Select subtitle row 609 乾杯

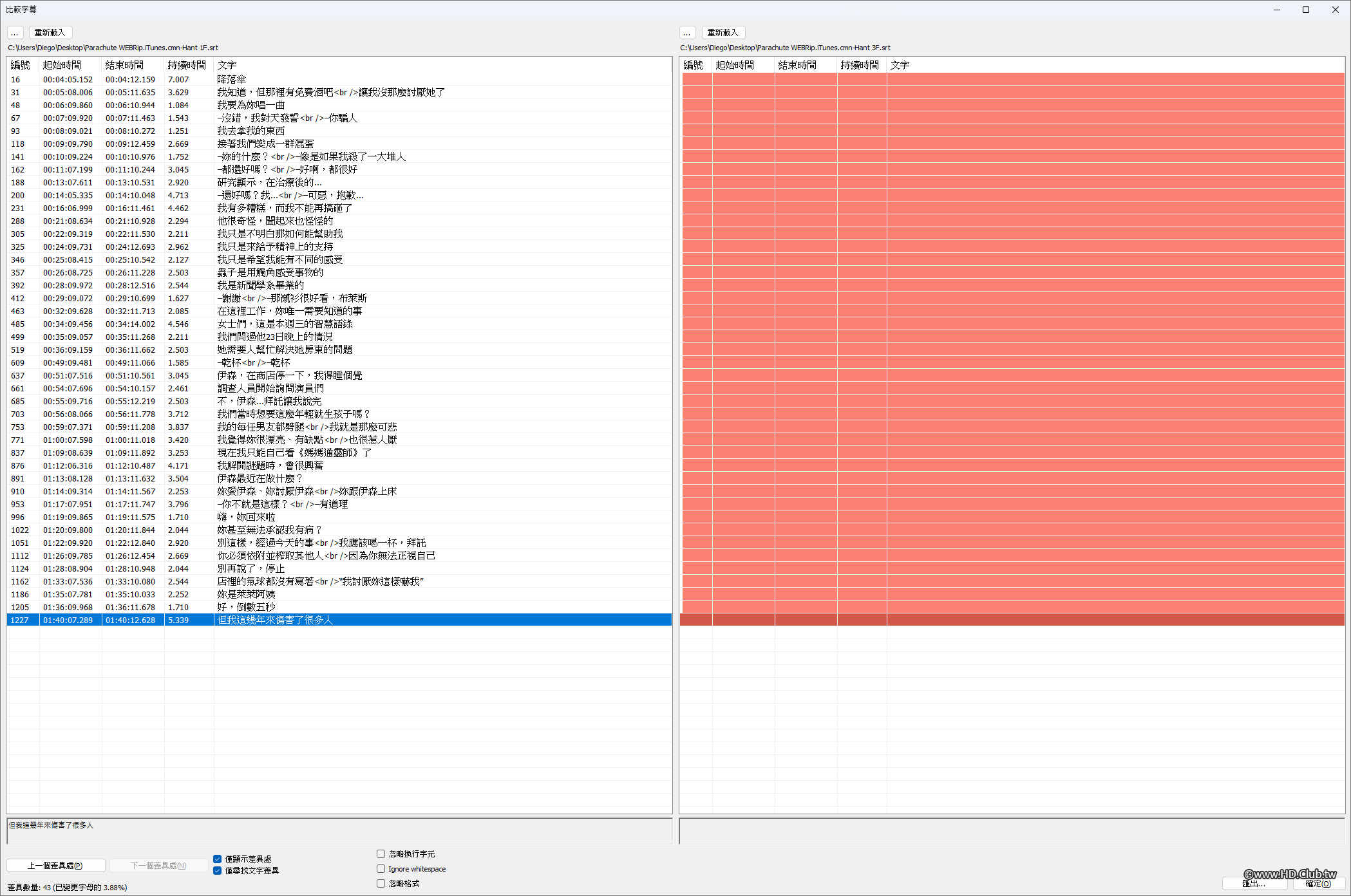(254, 362)
